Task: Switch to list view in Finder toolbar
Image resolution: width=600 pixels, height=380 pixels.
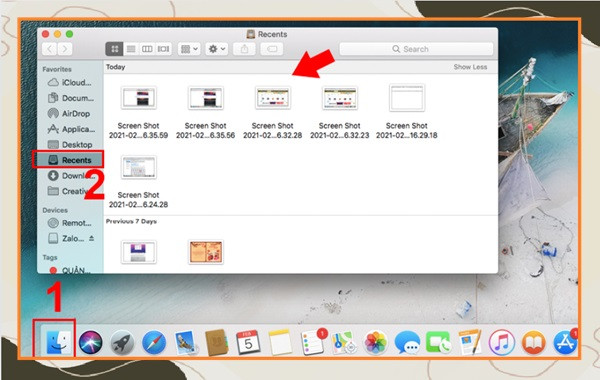Action: 131,49
